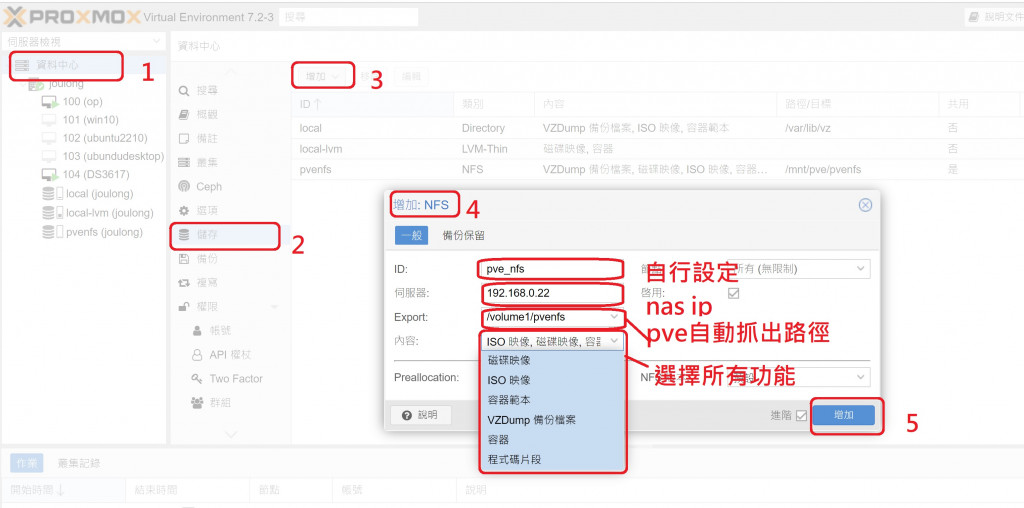
Task: Select VM 102 (ubuntu2210)
Action: tap(104, 138)
